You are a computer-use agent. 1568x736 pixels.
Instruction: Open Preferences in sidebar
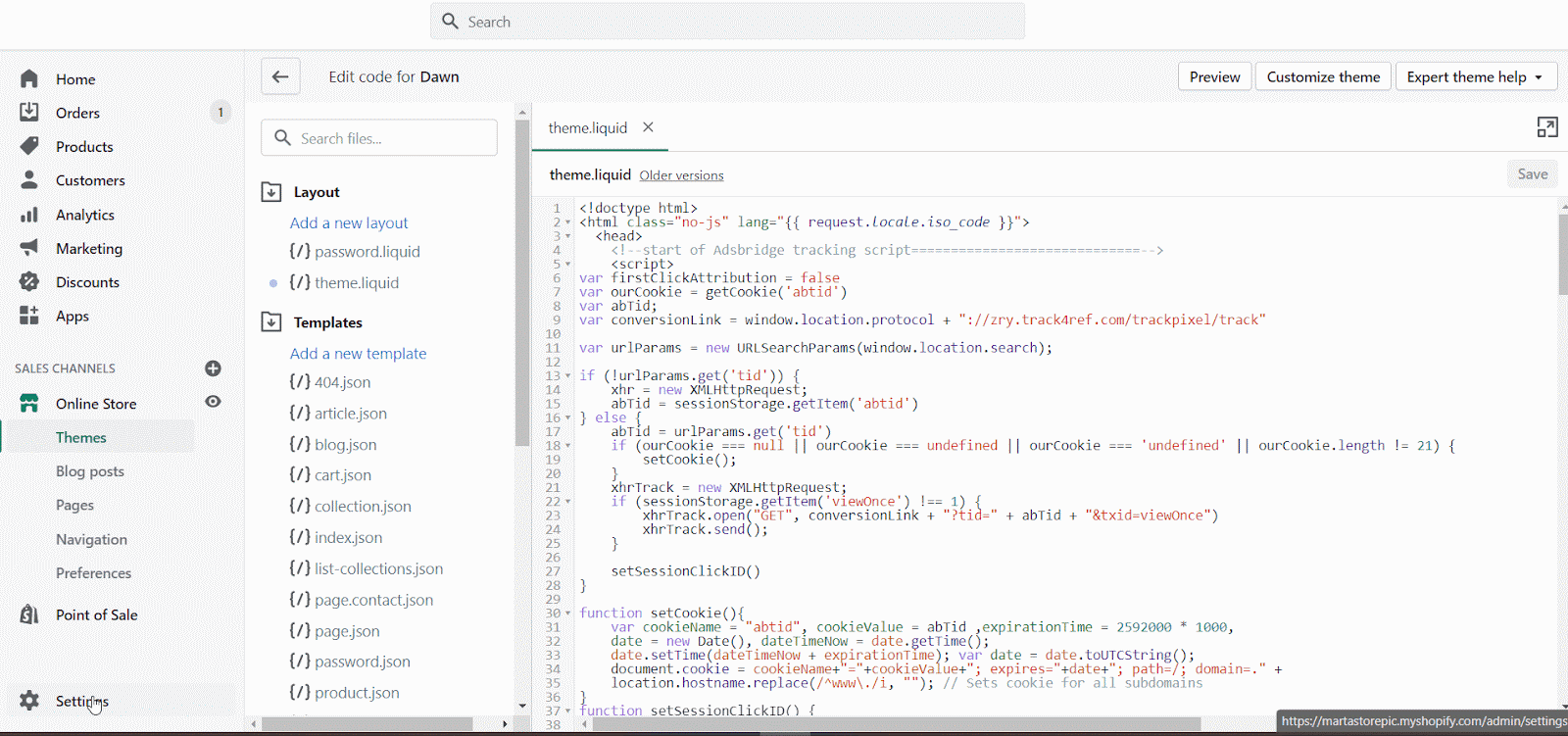pos(93,572)
